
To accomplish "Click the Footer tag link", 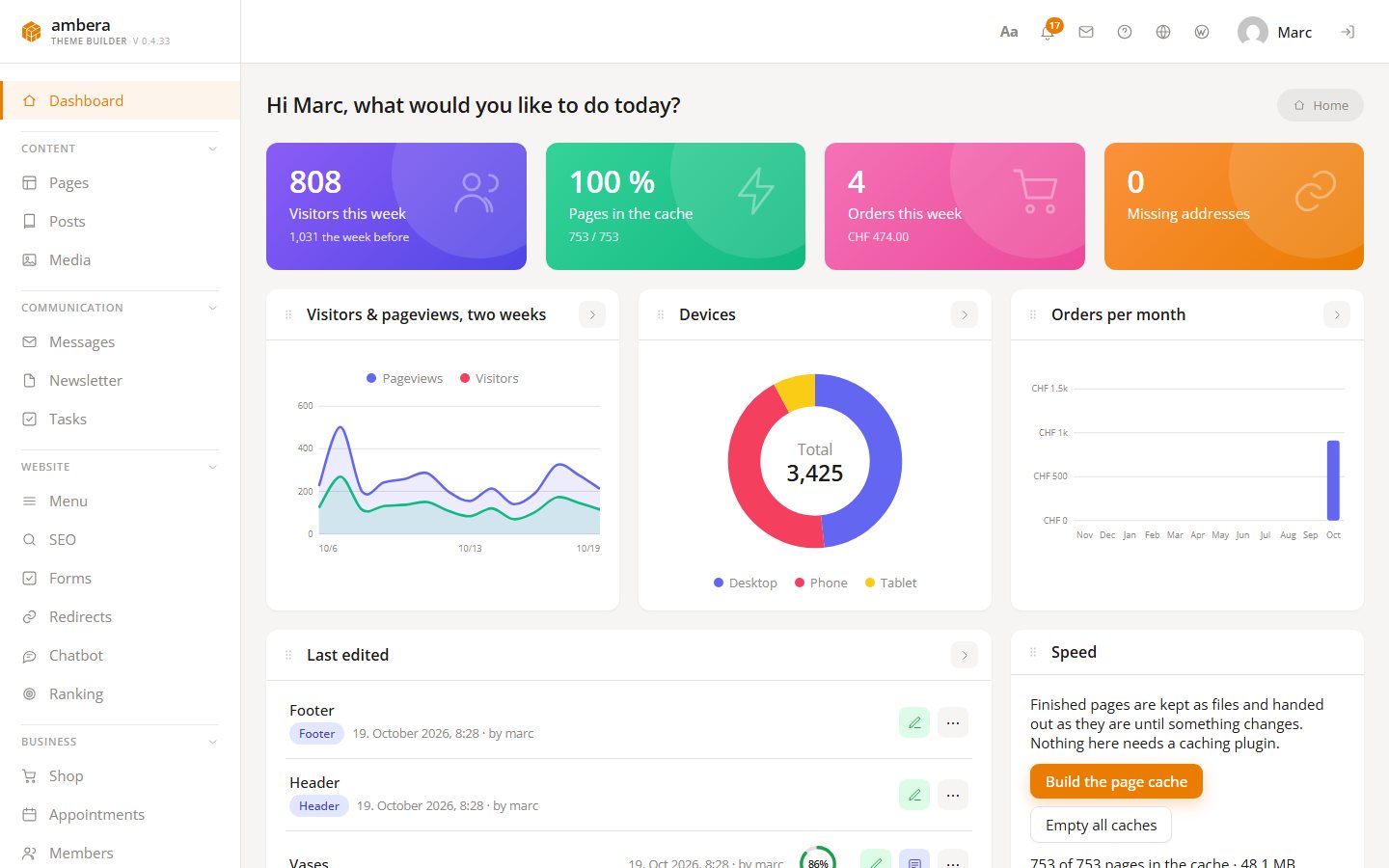I will (316, 734).
